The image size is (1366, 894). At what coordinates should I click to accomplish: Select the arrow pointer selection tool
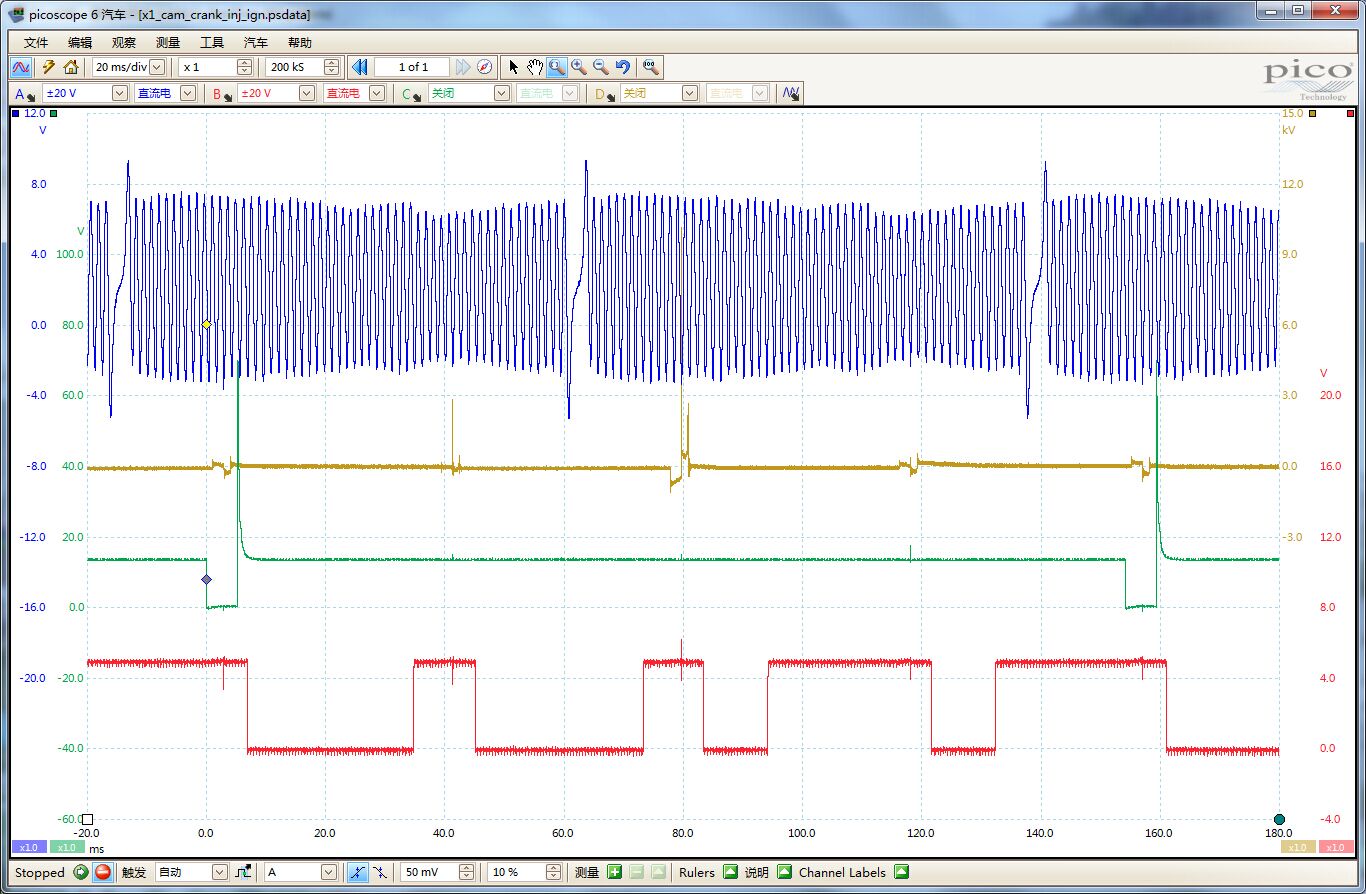[x=514, y=67]
